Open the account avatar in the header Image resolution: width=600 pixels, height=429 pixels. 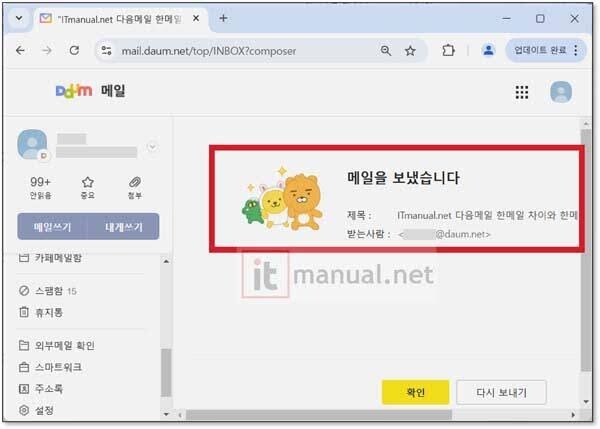(561, 92)
